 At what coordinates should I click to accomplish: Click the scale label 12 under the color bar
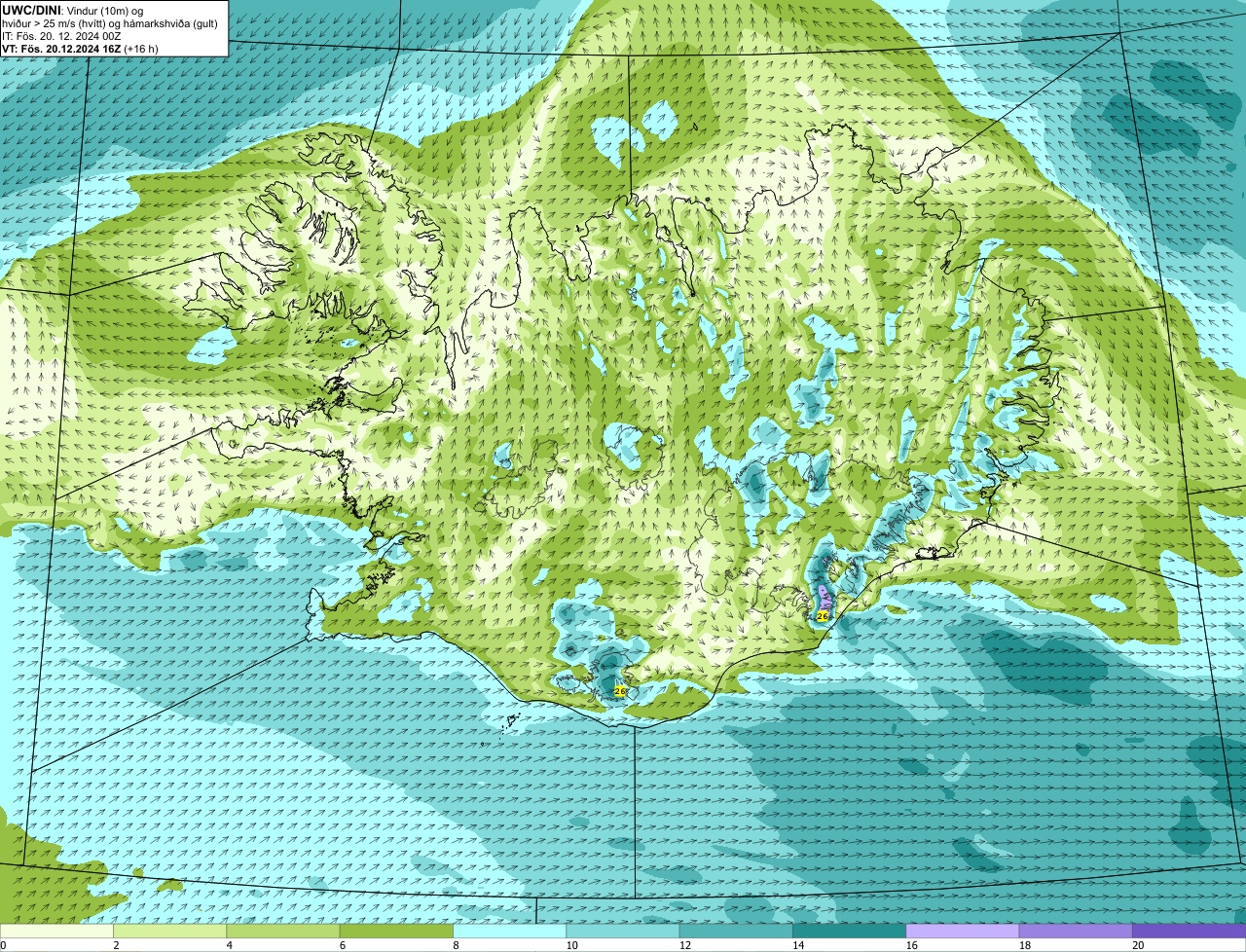[x=685, y=945]
